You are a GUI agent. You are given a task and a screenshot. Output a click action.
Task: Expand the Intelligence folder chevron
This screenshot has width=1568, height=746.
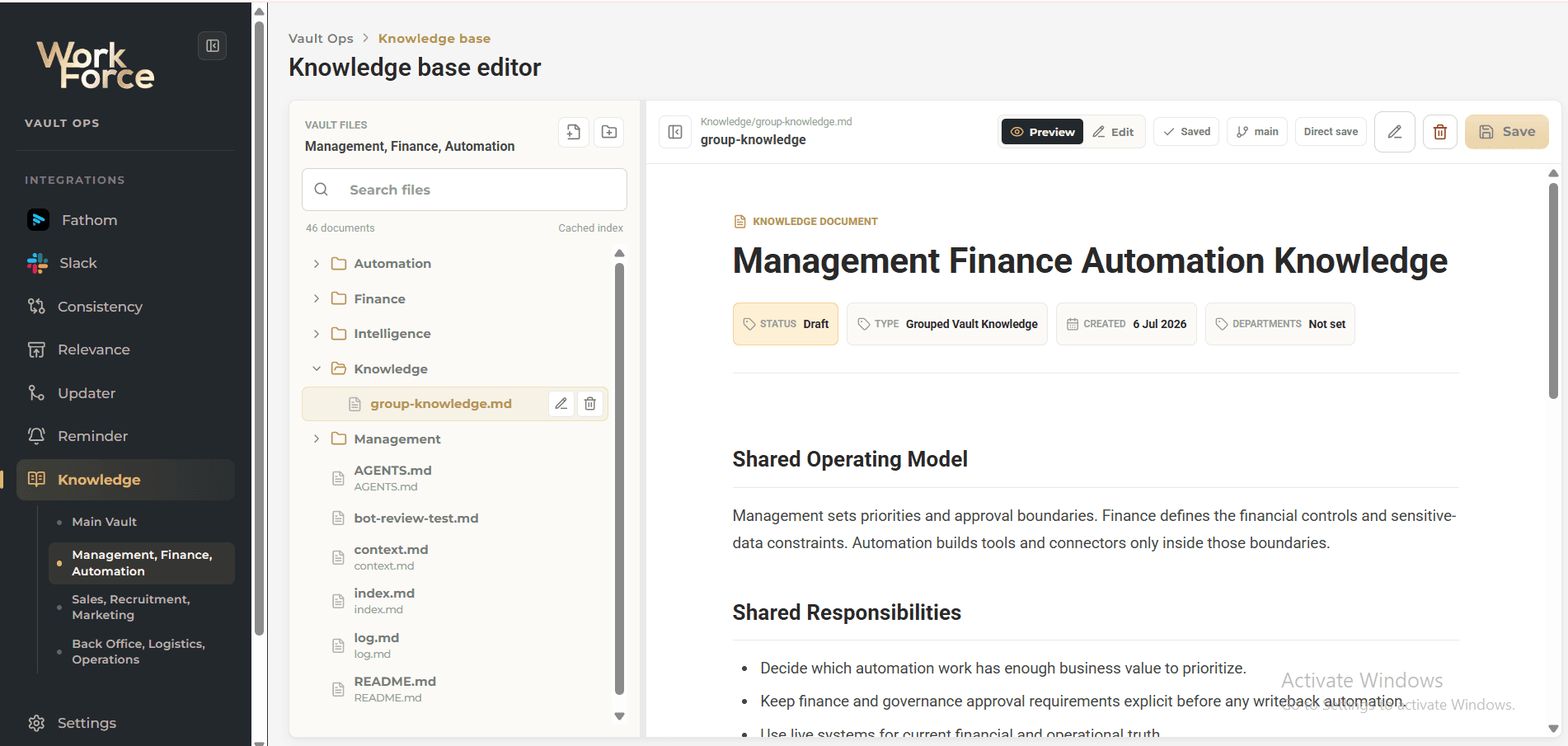(317, 334)
